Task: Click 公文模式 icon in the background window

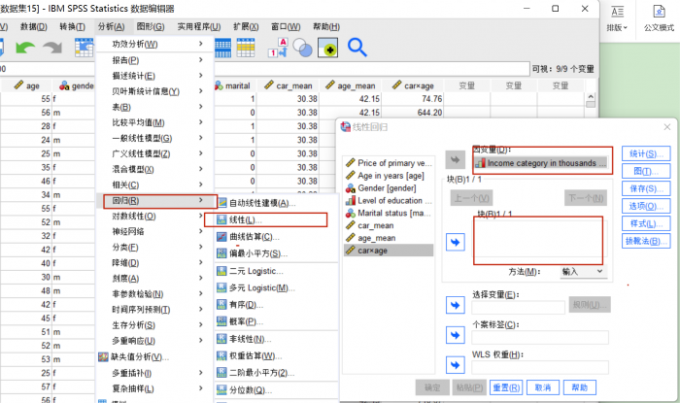Action: click(659, 18)
